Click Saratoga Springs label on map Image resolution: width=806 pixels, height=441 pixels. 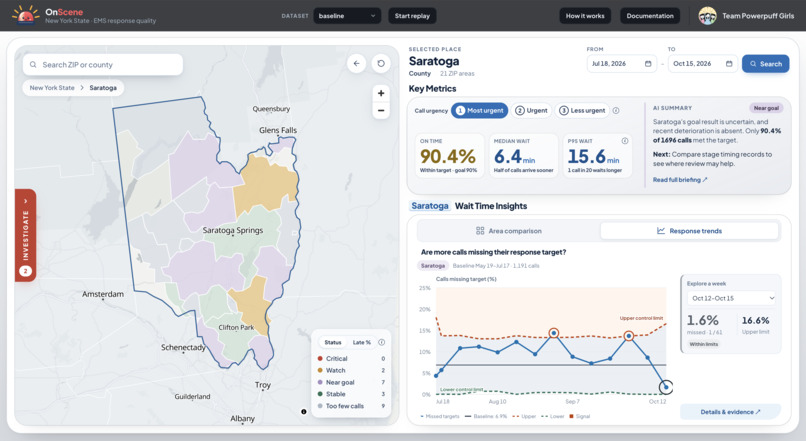pyautogui.click(x=232, y=230)
